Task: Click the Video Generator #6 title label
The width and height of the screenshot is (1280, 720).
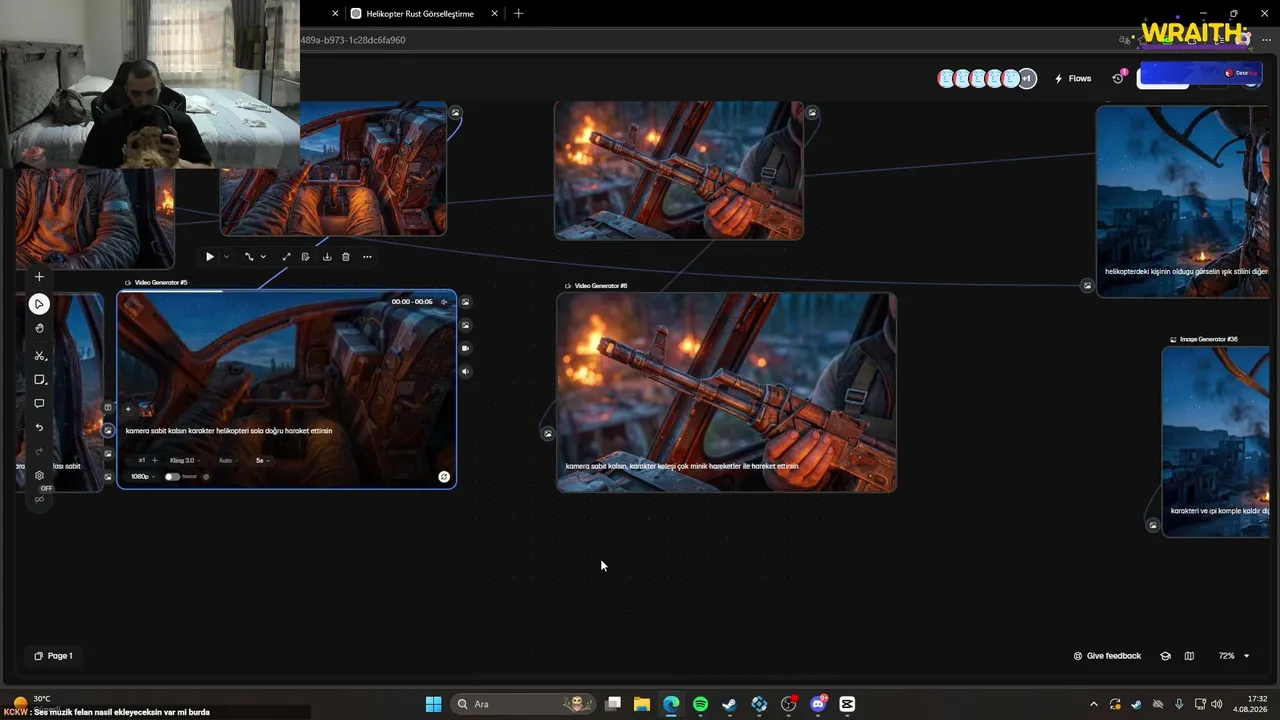Action: pyautogui.click(x=600, y=286)
